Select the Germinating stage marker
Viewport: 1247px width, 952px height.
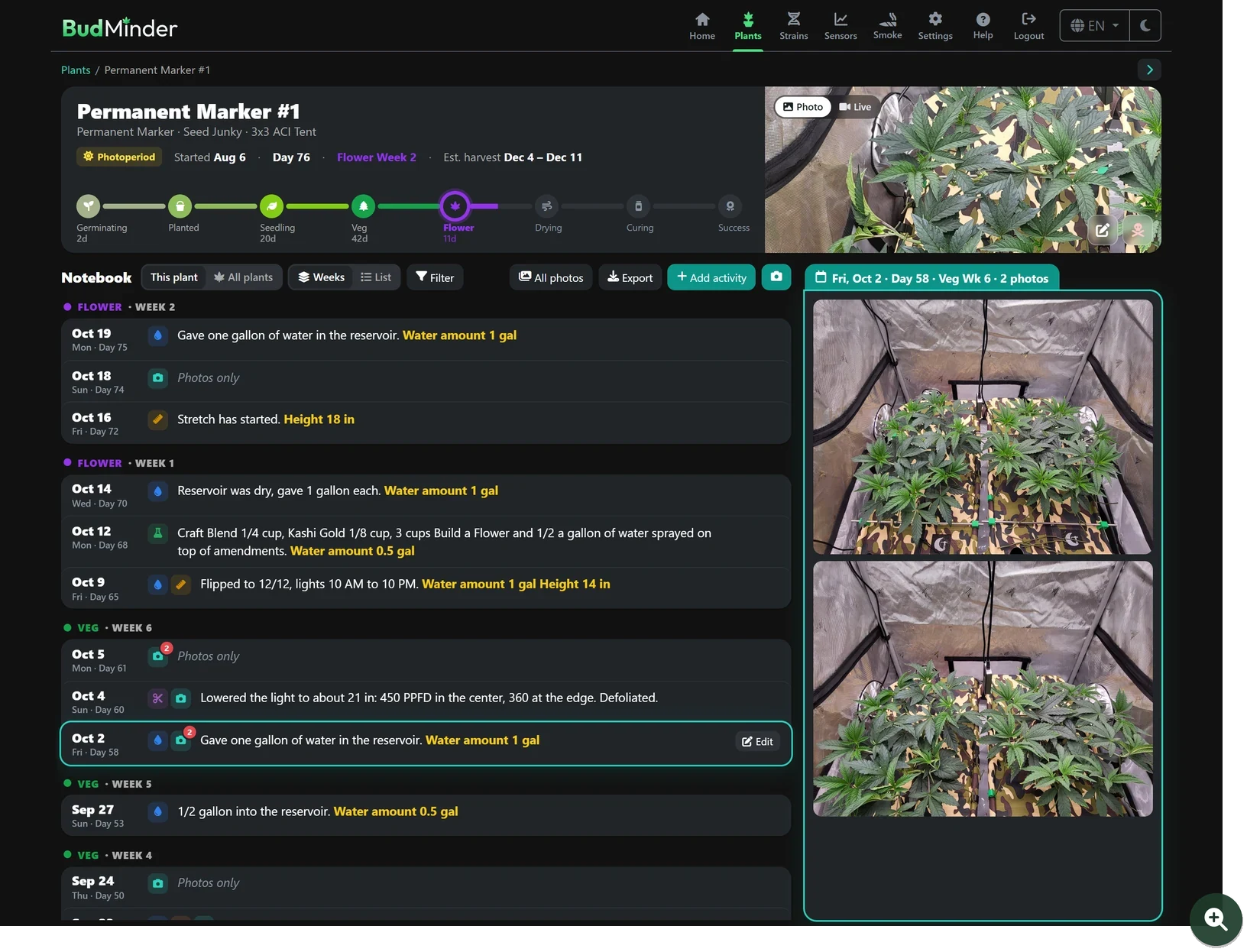click(89, 206)
